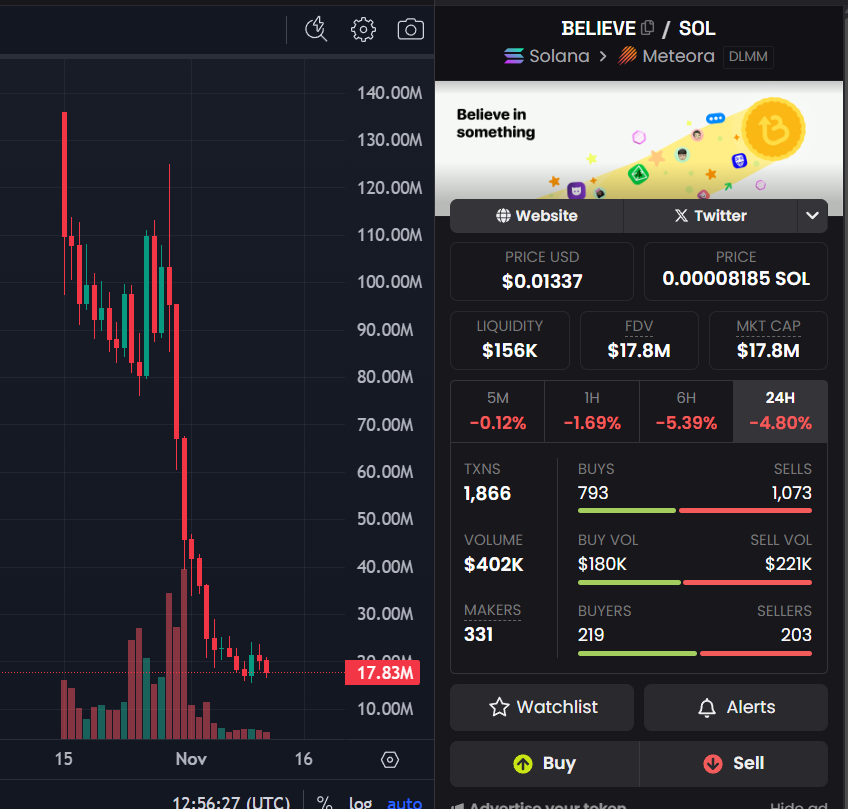Click the red Sell arrow icon

tap(713, 764)
